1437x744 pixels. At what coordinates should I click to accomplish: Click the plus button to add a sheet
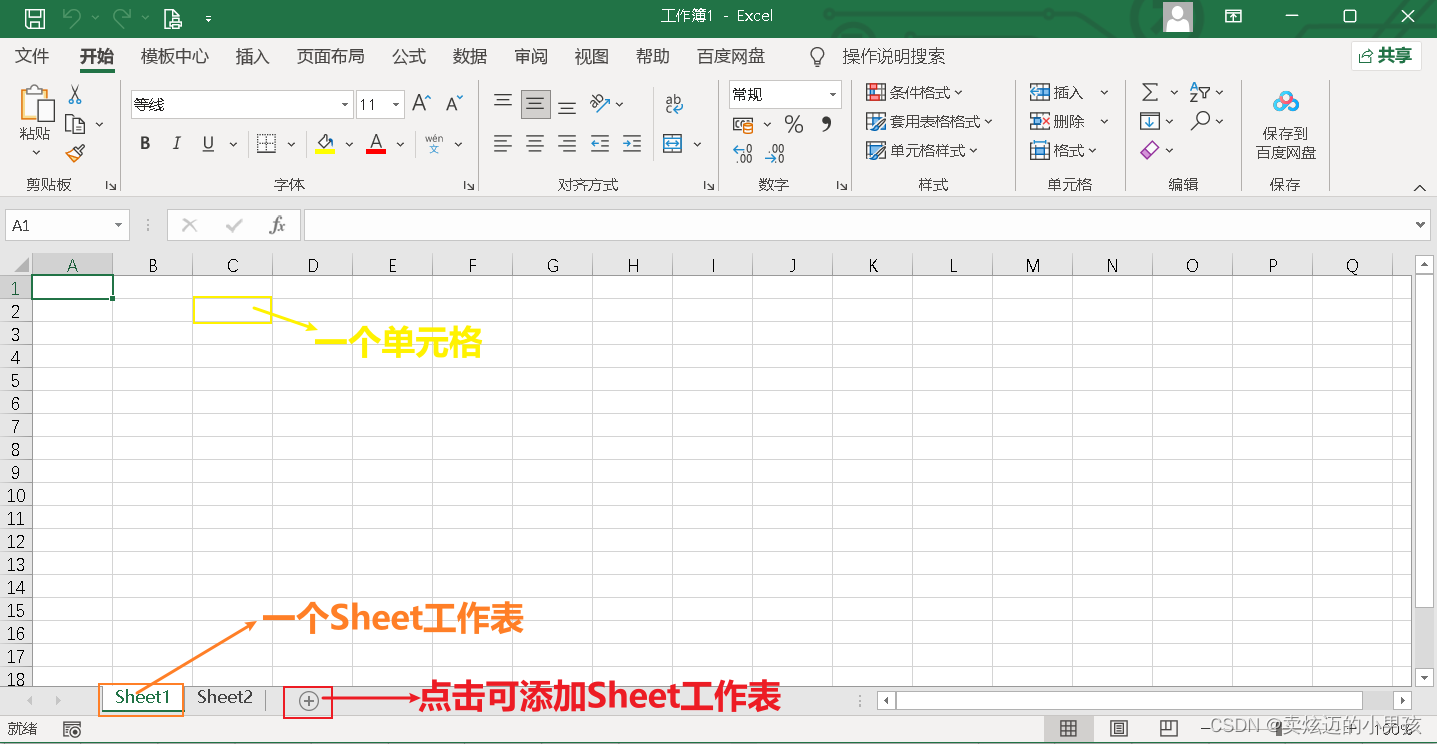307,698
